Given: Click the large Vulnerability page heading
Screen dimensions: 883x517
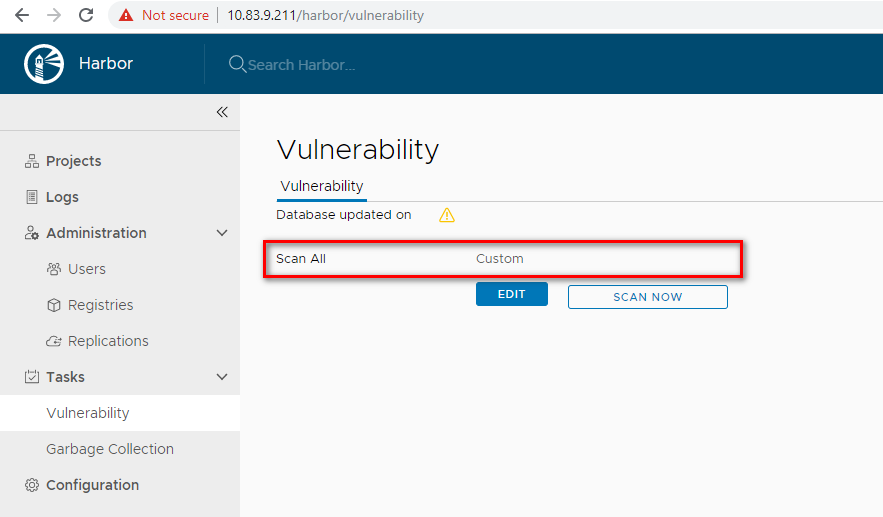Looking at the screenshot, I should [x=358, y=150].
